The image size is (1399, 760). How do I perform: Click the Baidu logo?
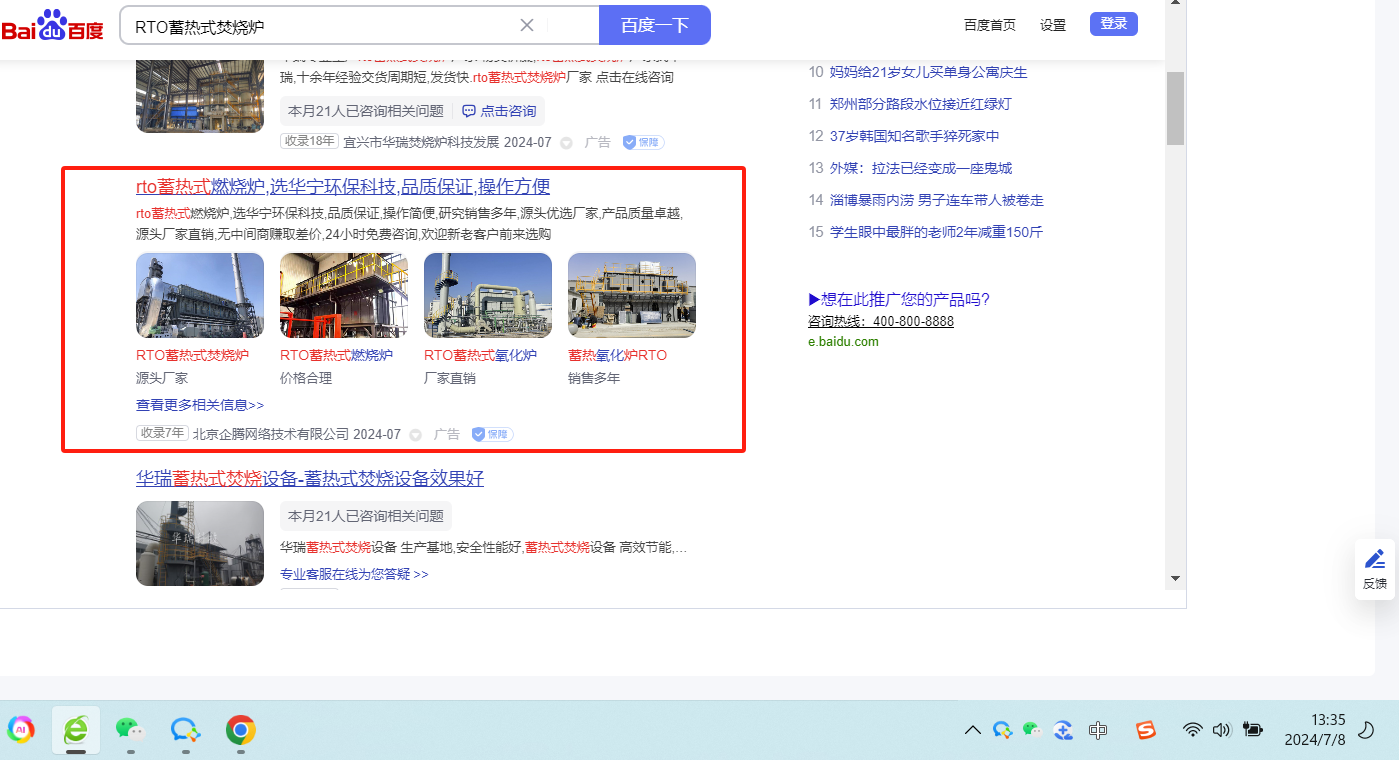tap(52, 25)
